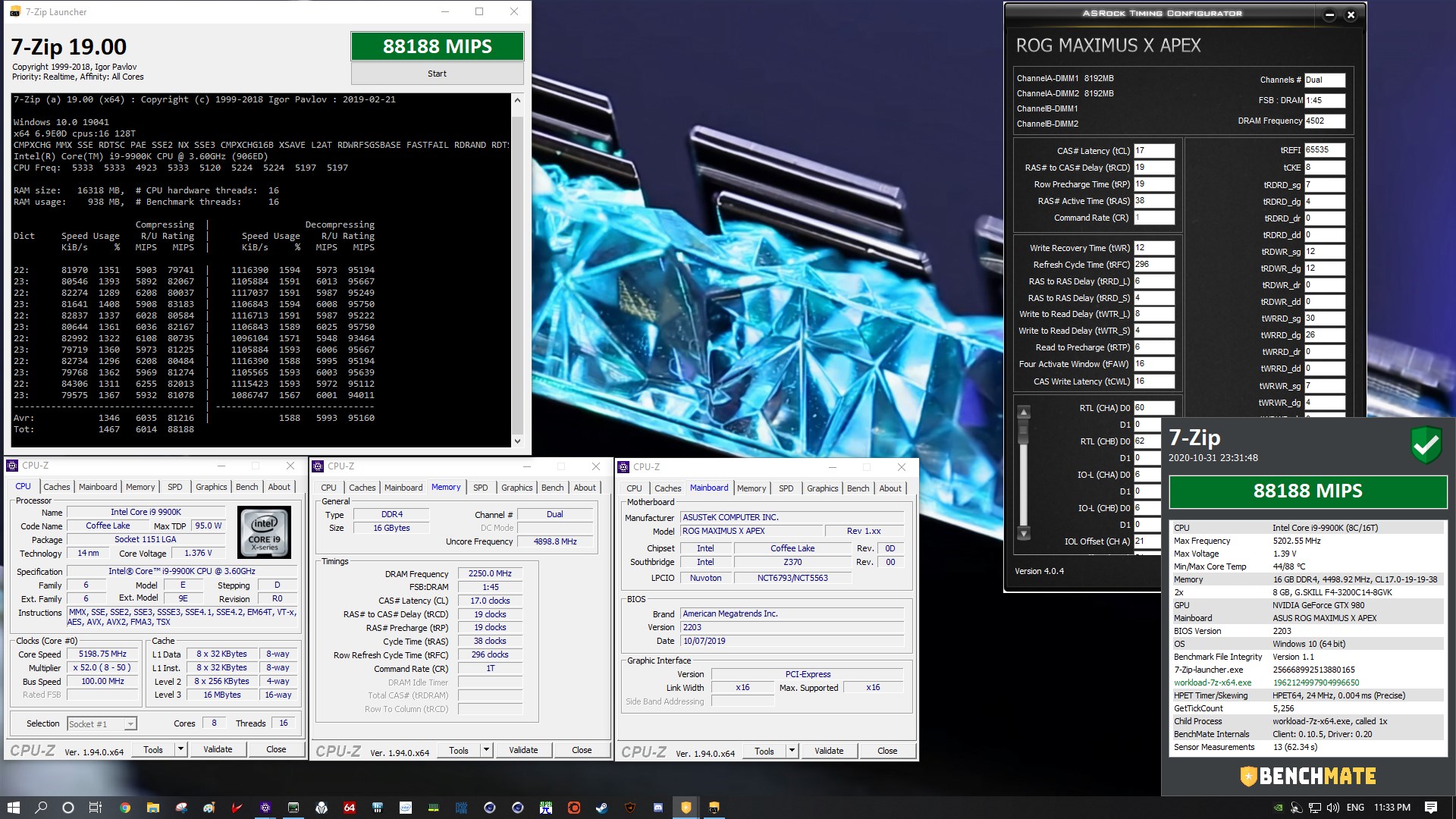Click Tot: 88188 line in 7-Zip console
The height and width of the screenshot is (819, 1456).
(x=104, y=429)
